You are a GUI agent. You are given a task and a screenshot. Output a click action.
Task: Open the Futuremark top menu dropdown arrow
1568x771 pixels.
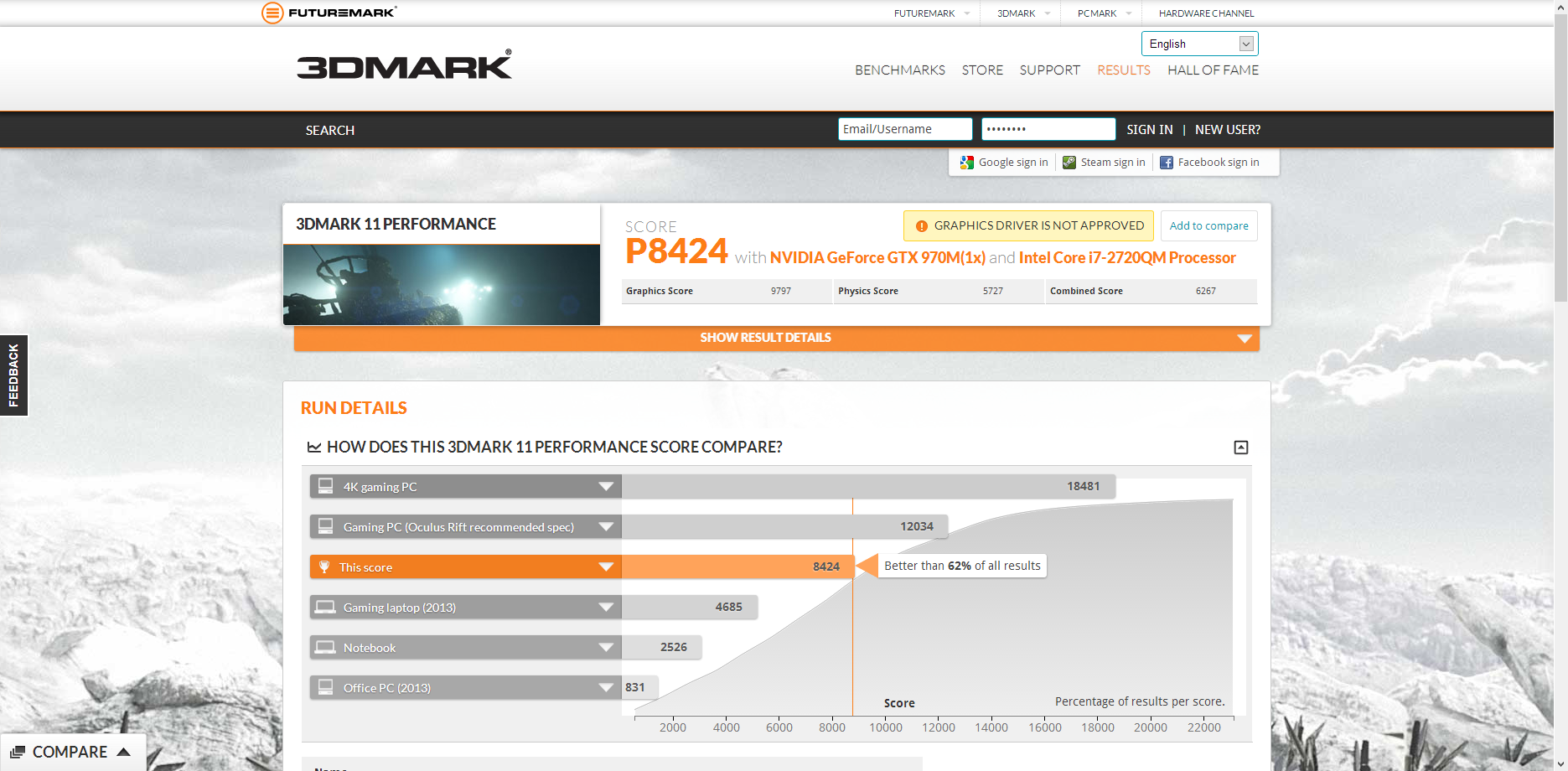967,13
